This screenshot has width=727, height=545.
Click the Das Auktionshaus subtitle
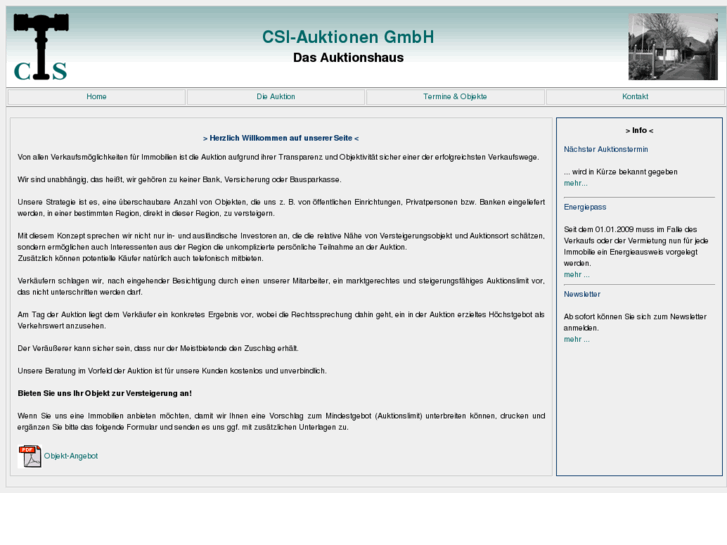(348, 58)
